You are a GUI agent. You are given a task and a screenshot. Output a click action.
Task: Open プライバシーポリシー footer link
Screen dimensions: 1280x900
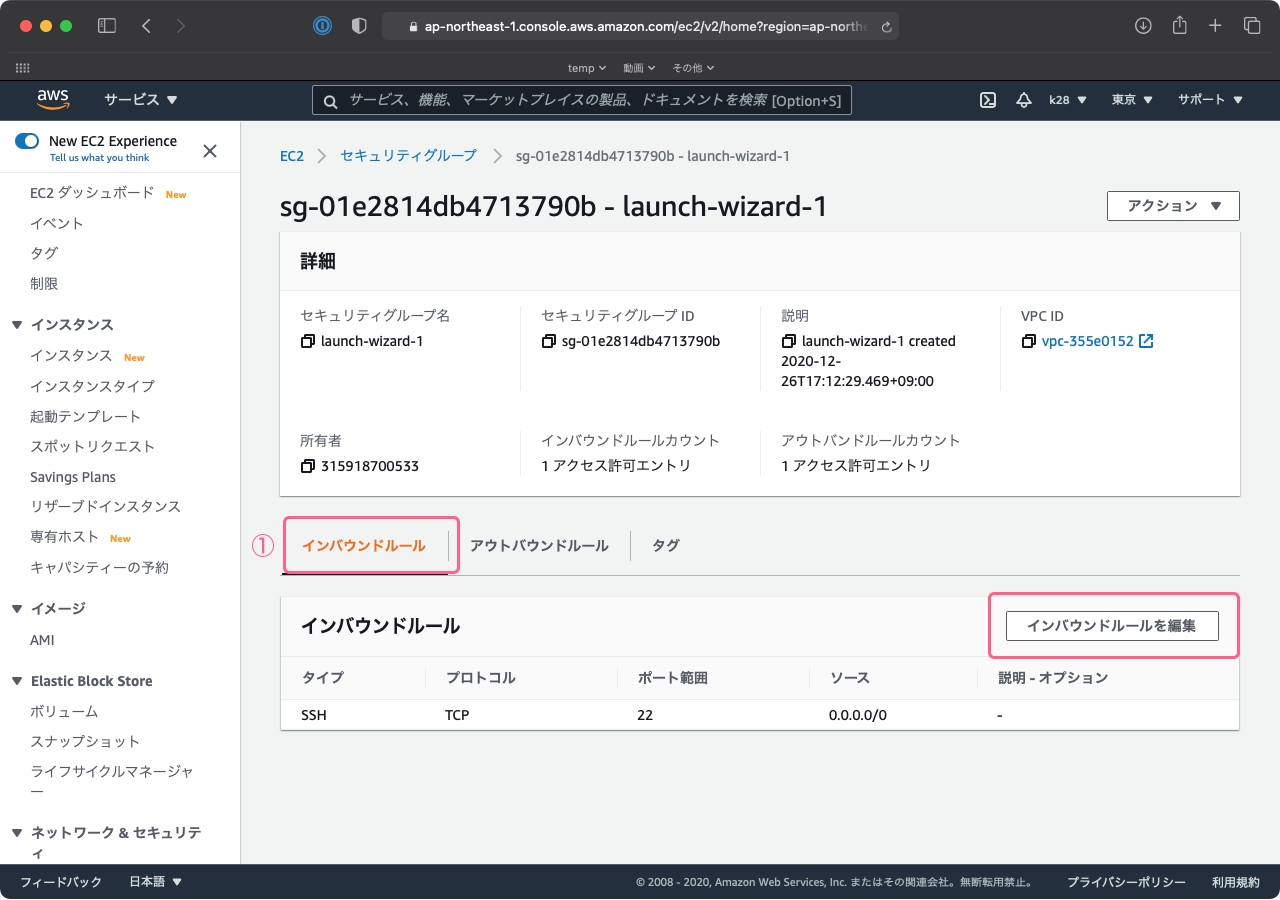pyautogui.click(x=1126, y=882)
